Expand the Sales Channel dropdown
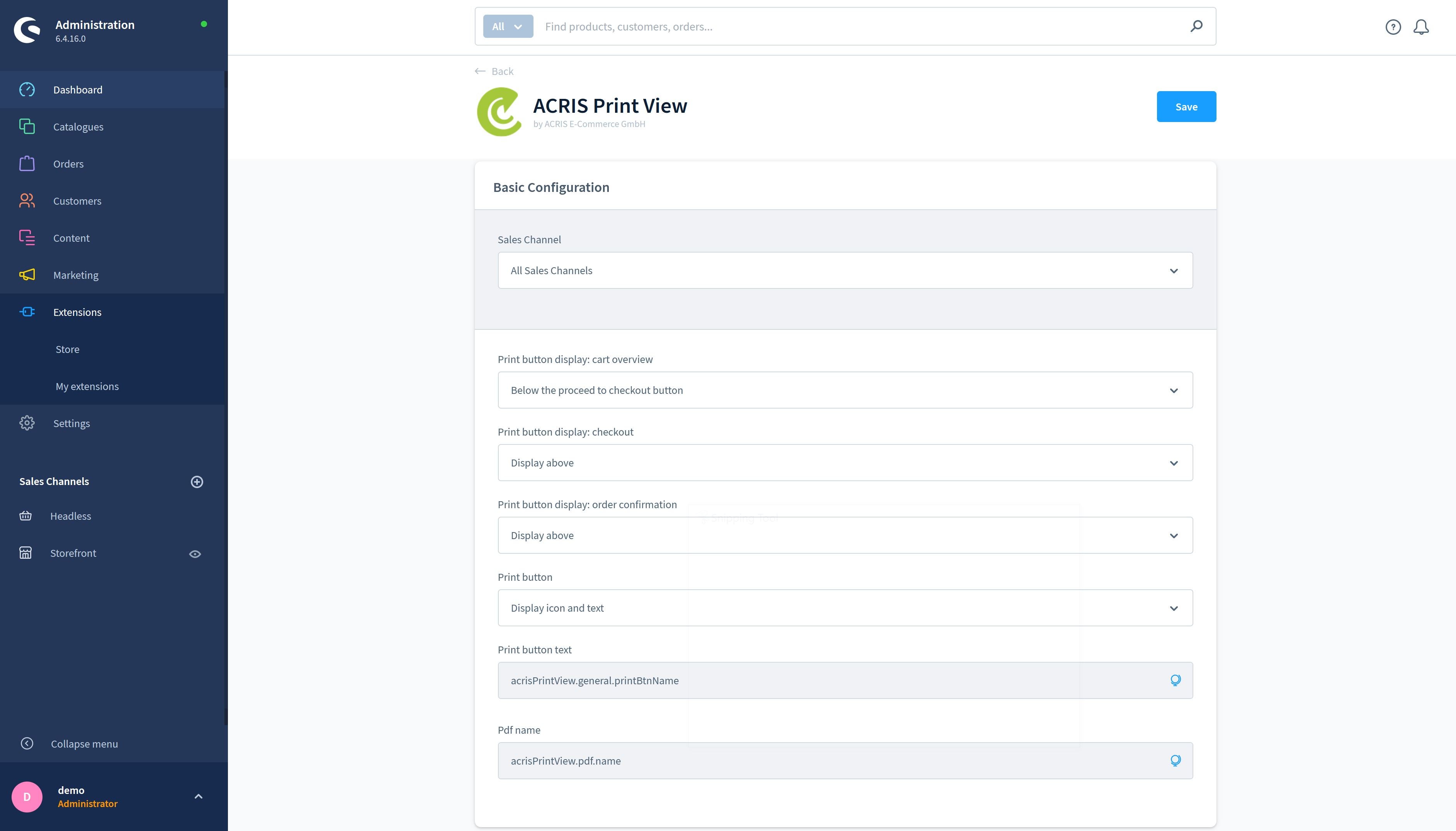The height and width of the screenshot is (831, 1456). 845,270
